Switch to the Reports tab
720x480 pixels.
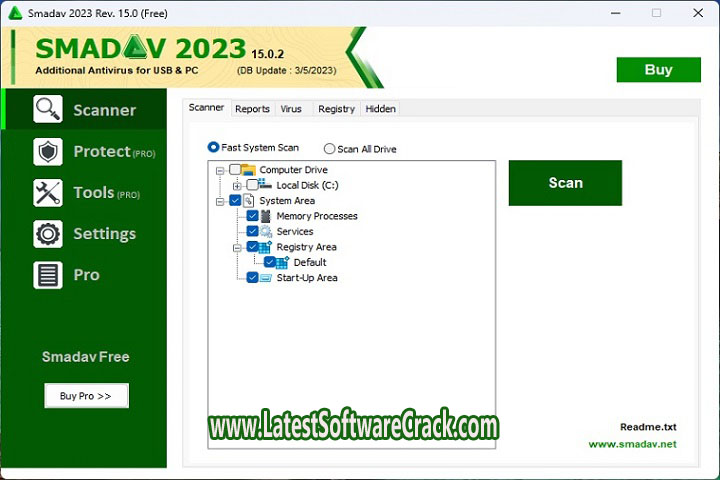[252, 109]
